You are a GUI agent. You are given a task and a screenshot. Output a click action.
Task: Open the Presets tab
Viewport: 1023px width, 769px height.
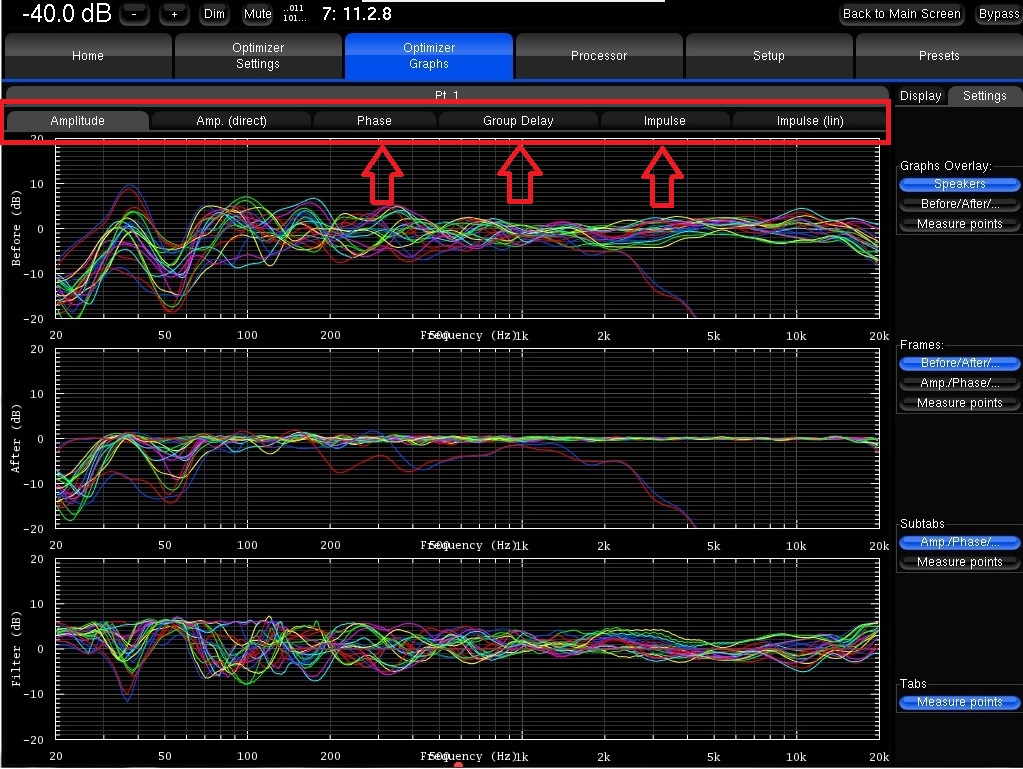point(938,56)
